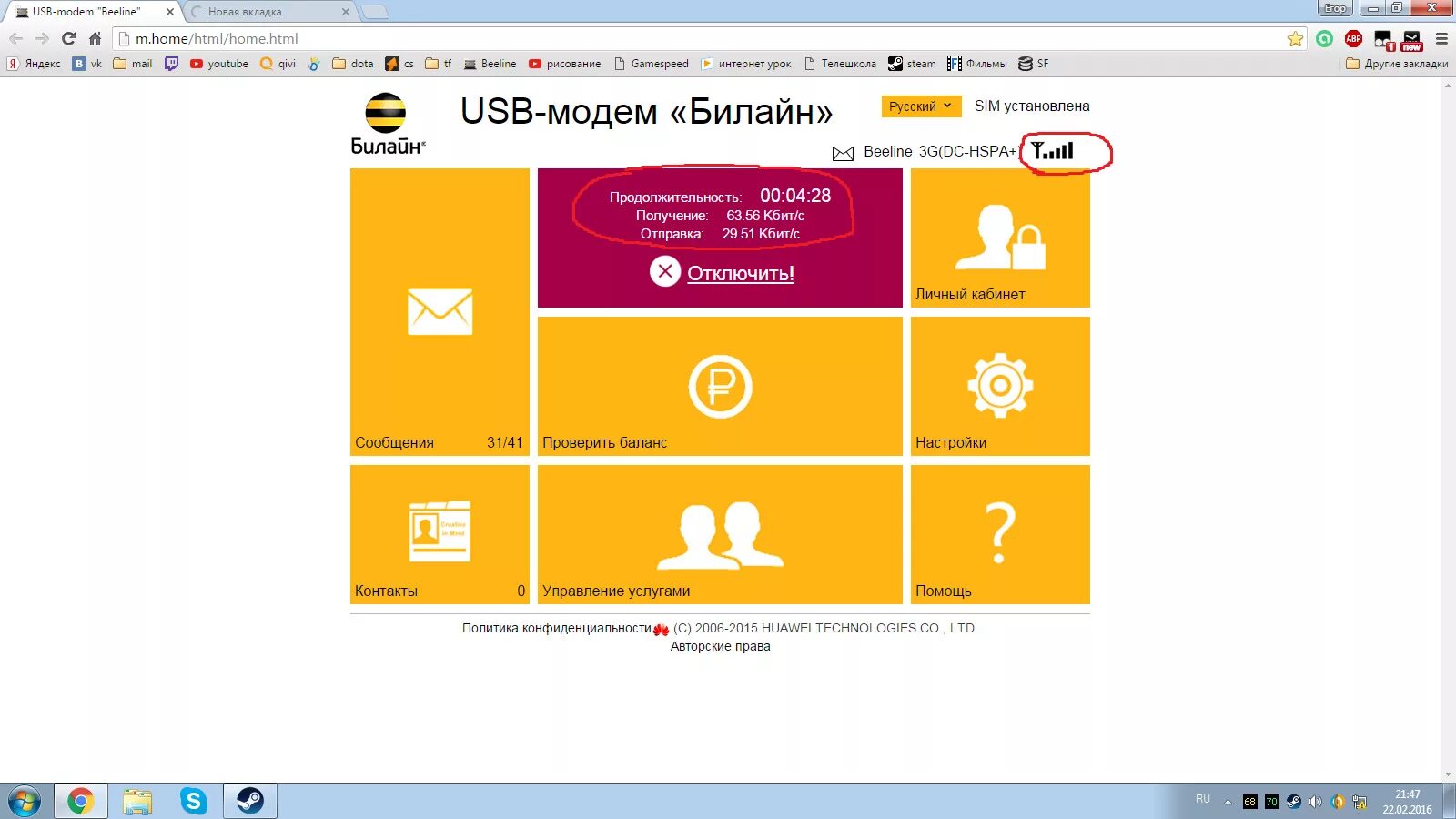Viewport: 1456px width, 819px height.
Task: Open the Контакты tile
Action: pyautogui.click(x=440, y=534)
